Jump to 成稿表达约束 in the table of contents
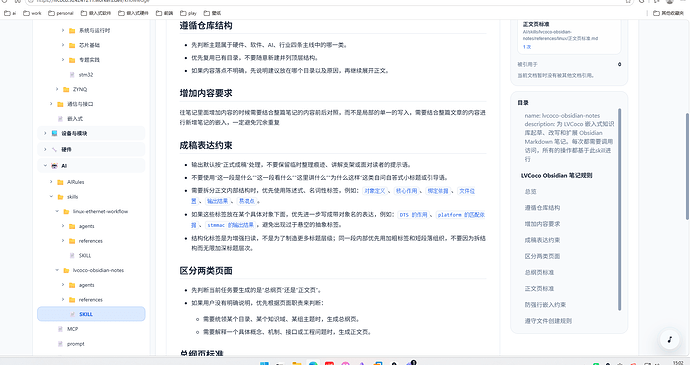This screenshot has height=365, width=690. pos(542,240)
